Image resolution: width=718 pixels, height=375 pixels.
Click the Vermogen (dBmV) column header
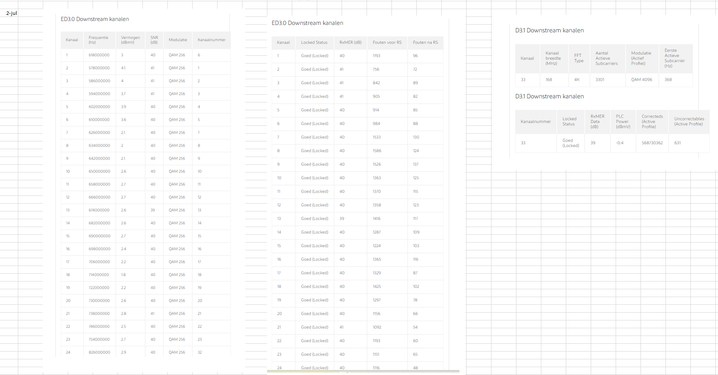[130, 40]
